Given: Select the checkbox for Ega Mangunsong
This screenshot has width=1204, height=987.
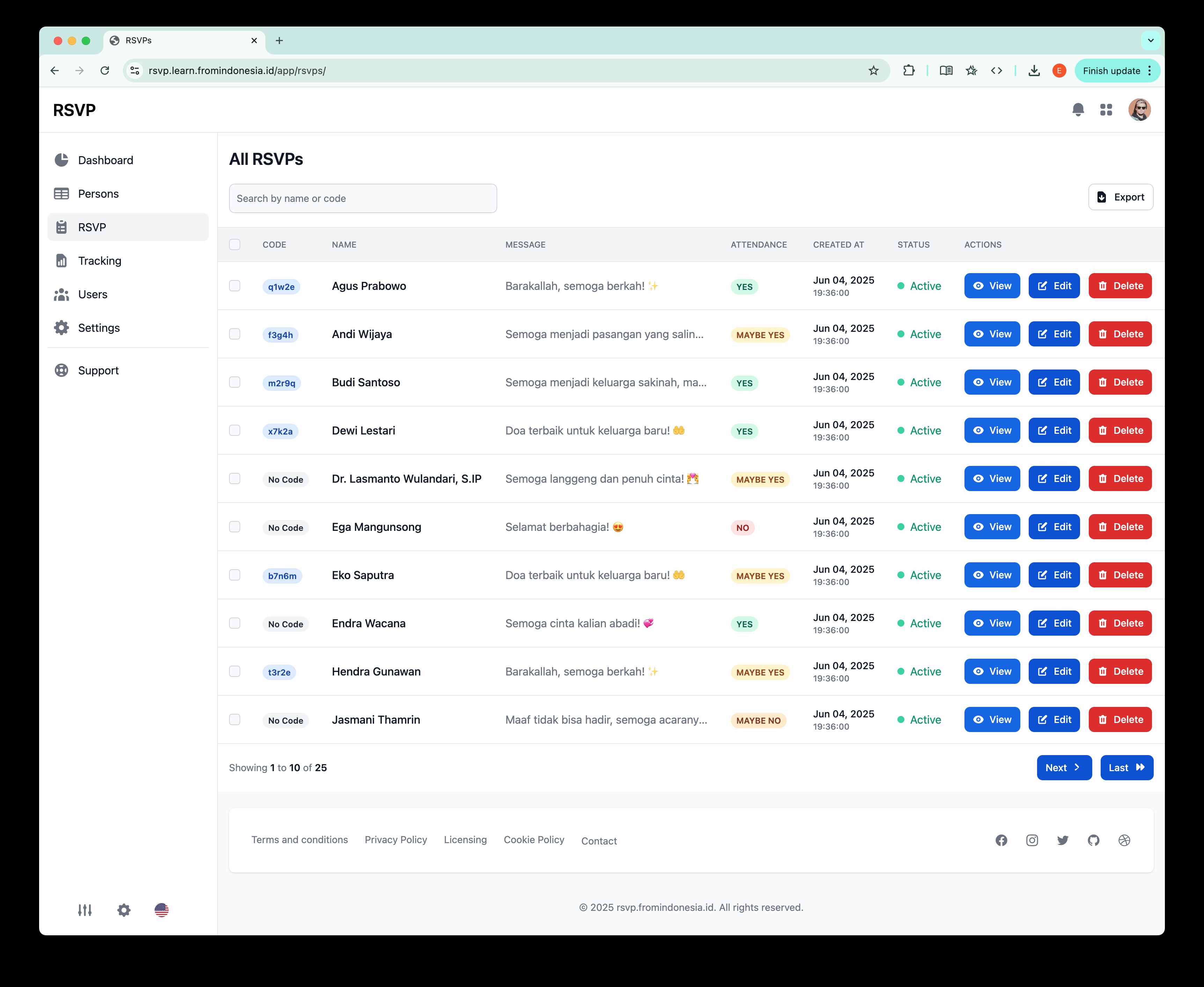Looking at the screenshot, I should pos(235,527).
